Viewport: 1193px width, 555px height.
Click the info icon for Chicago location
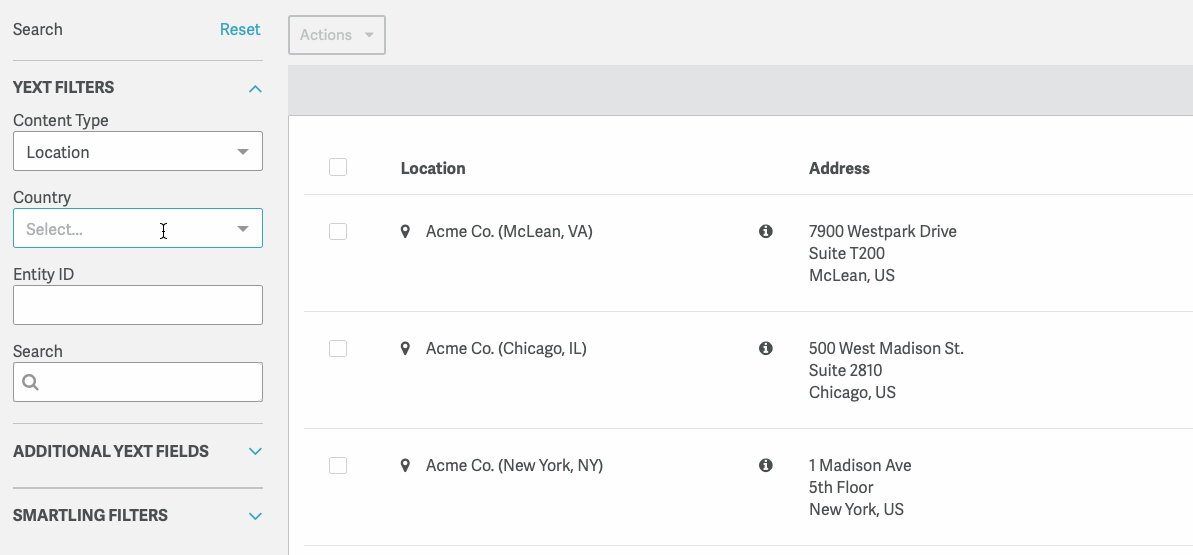(x=766, y=348)
